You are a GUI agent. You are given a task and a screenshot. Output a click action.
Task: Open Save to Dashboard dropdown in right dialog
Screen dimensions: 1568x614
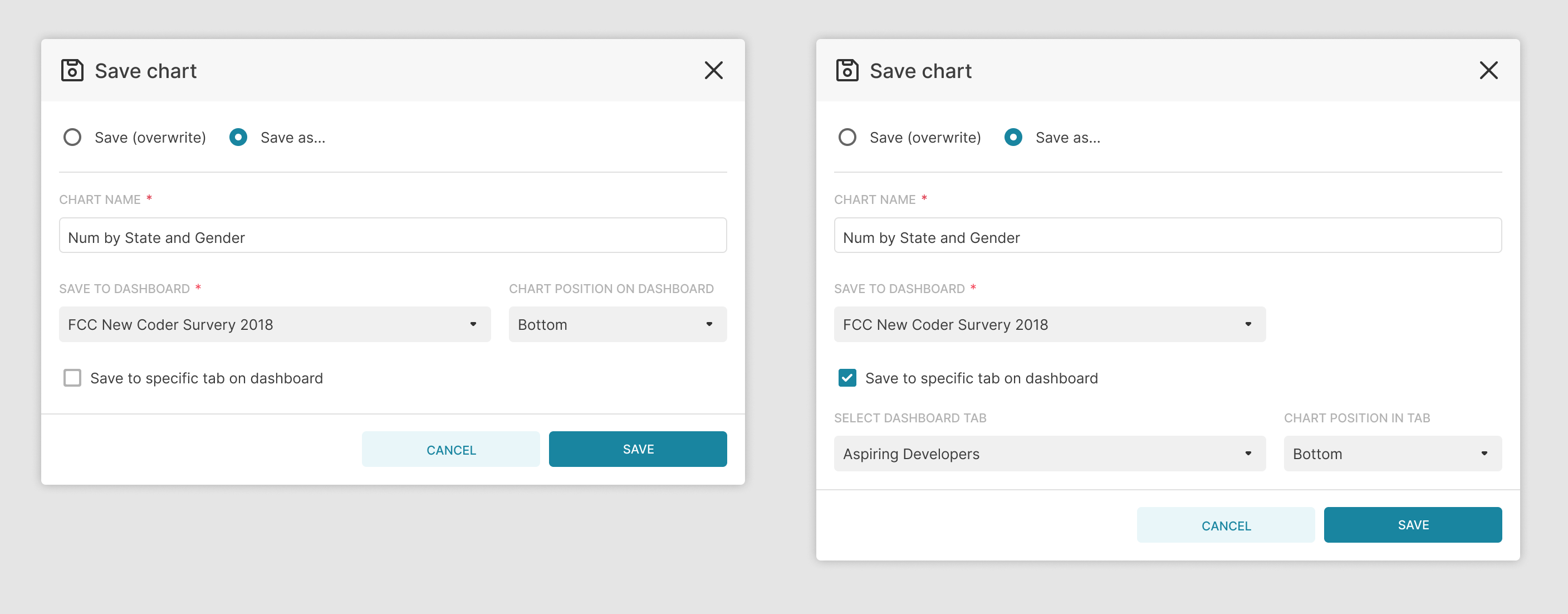point(1050,325)
